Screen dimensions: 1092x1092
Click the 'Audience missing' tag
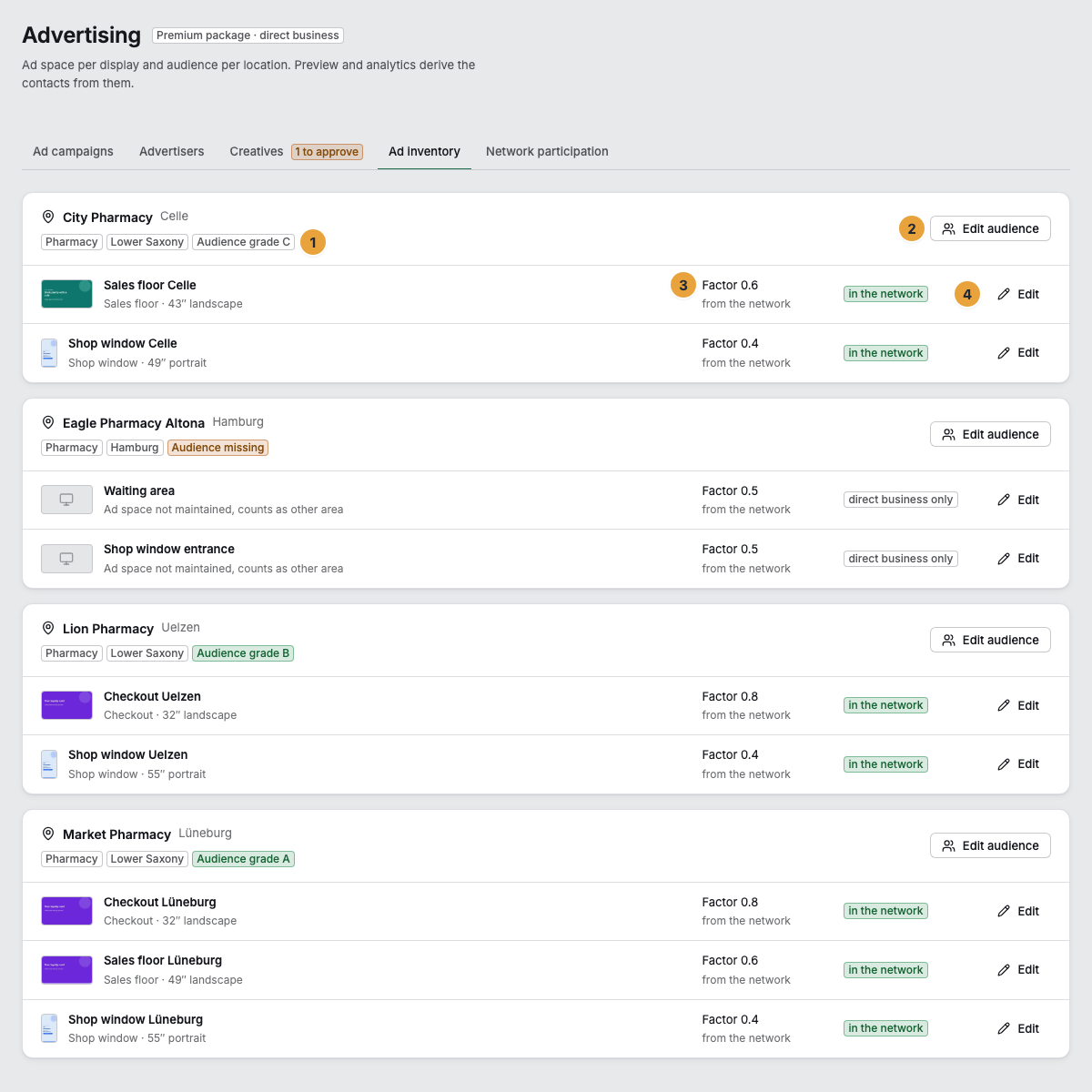click(x=217, y=448)
